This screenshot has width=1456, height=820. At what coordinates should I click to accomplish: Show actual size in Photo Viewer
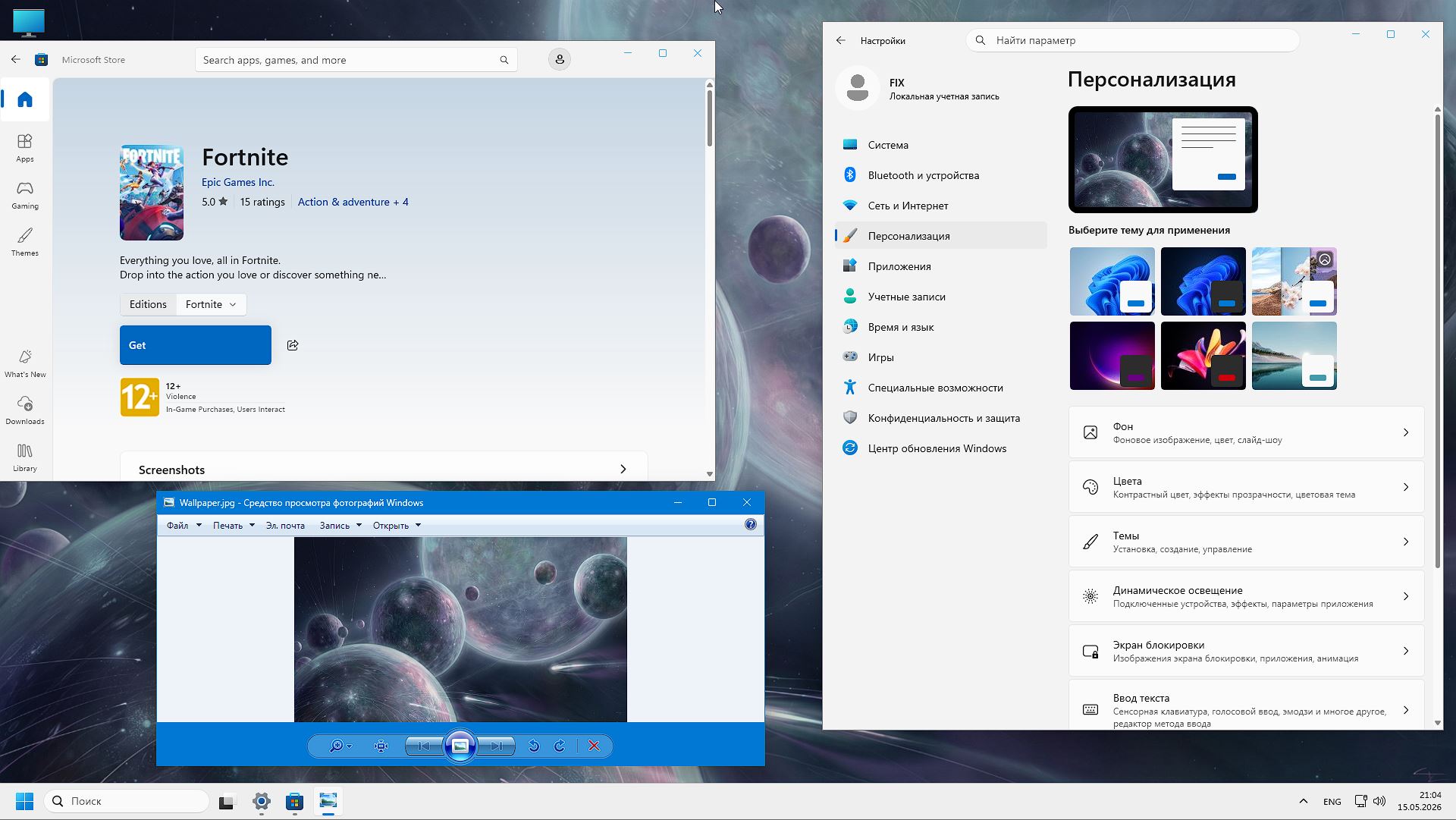(381, 746)
